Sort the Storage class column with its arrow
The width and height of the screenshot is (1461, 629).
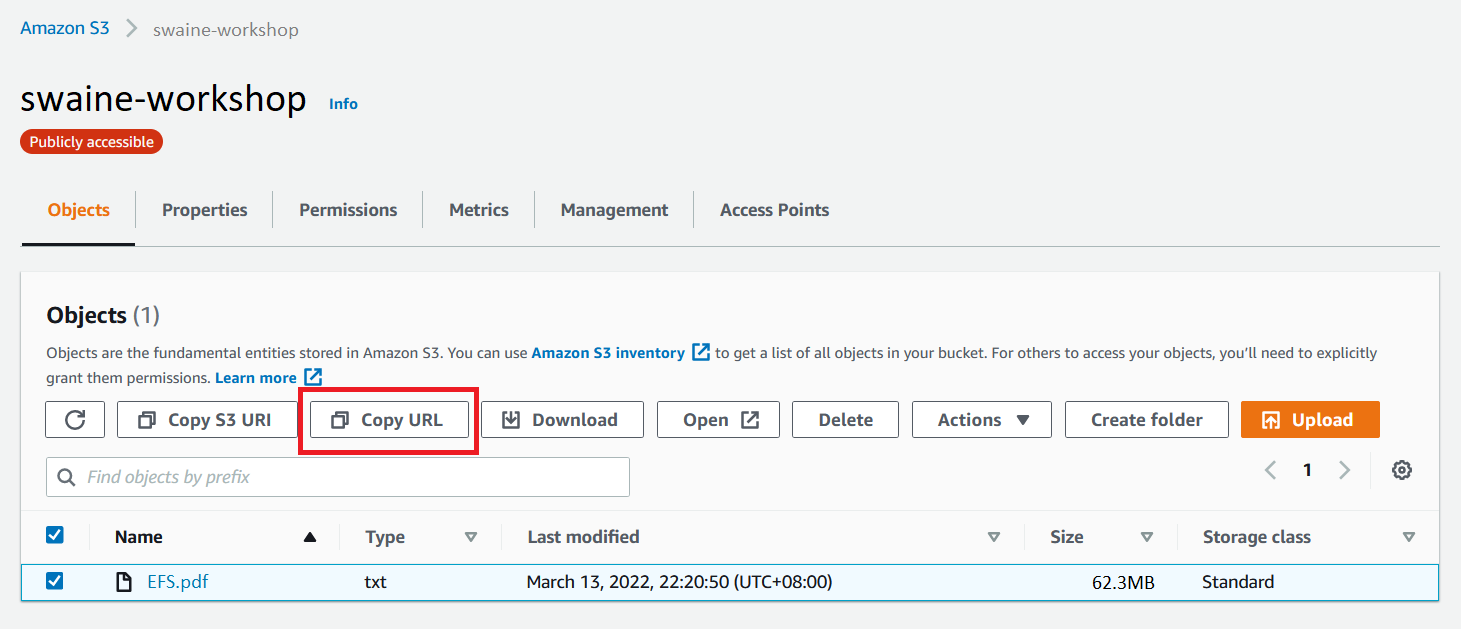pyautogui.click(x=1409, y=537)
